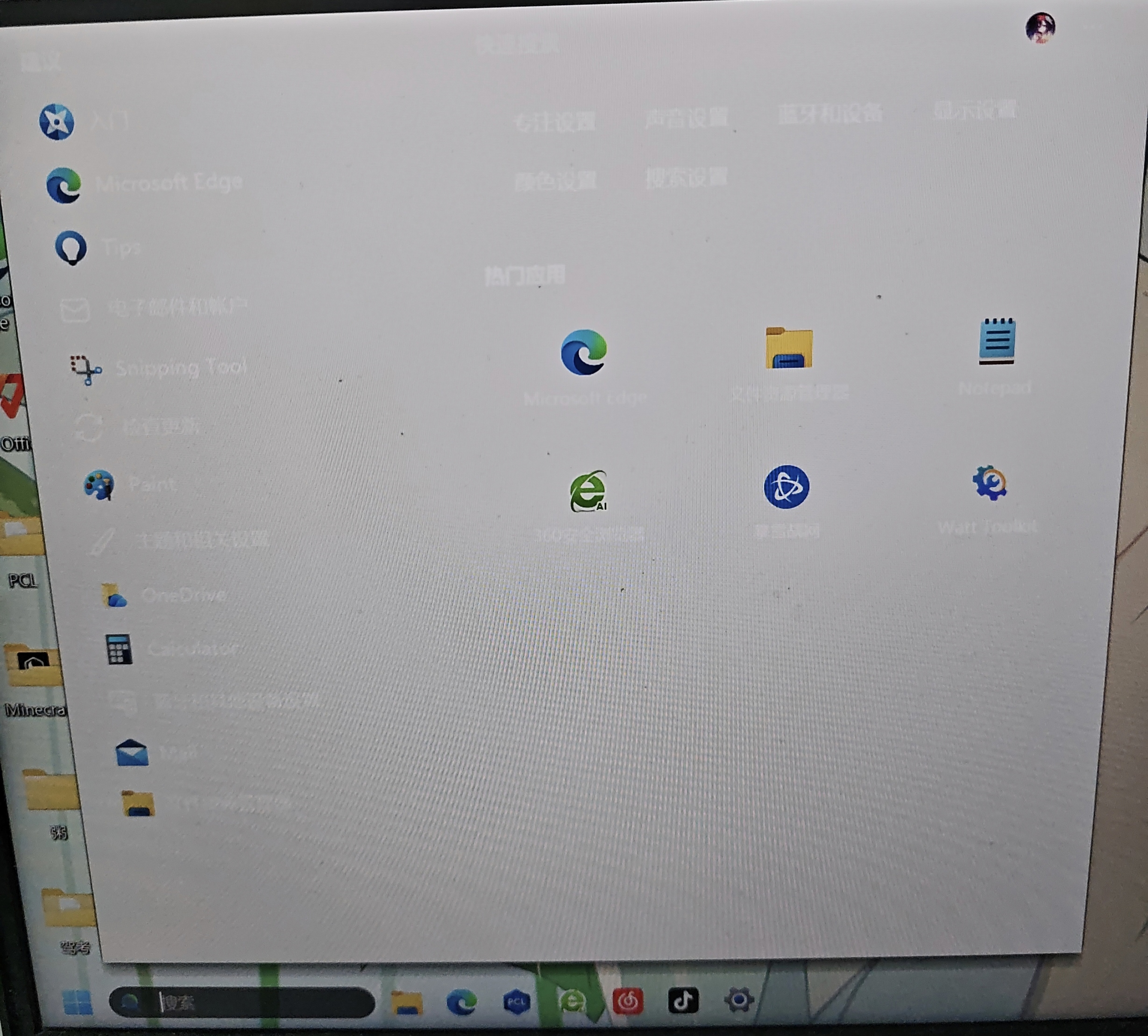
Task: Open NetEase Cloud Music from the taskbar
Action: coord(628,1001)
